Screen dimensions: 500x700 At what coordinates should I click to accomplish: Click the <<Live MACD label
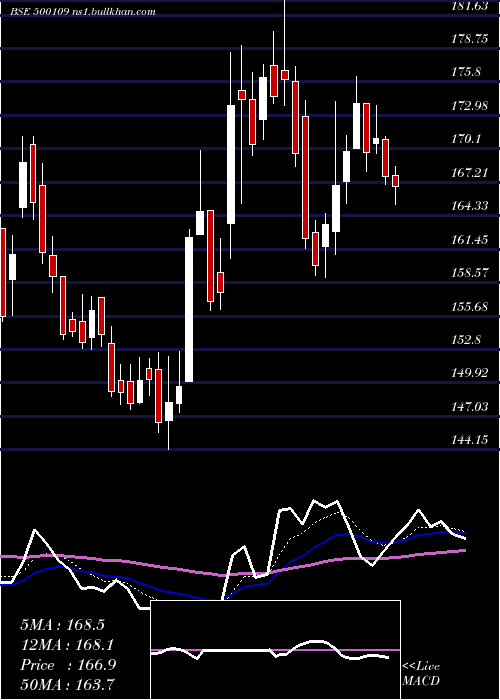point(421,673)
